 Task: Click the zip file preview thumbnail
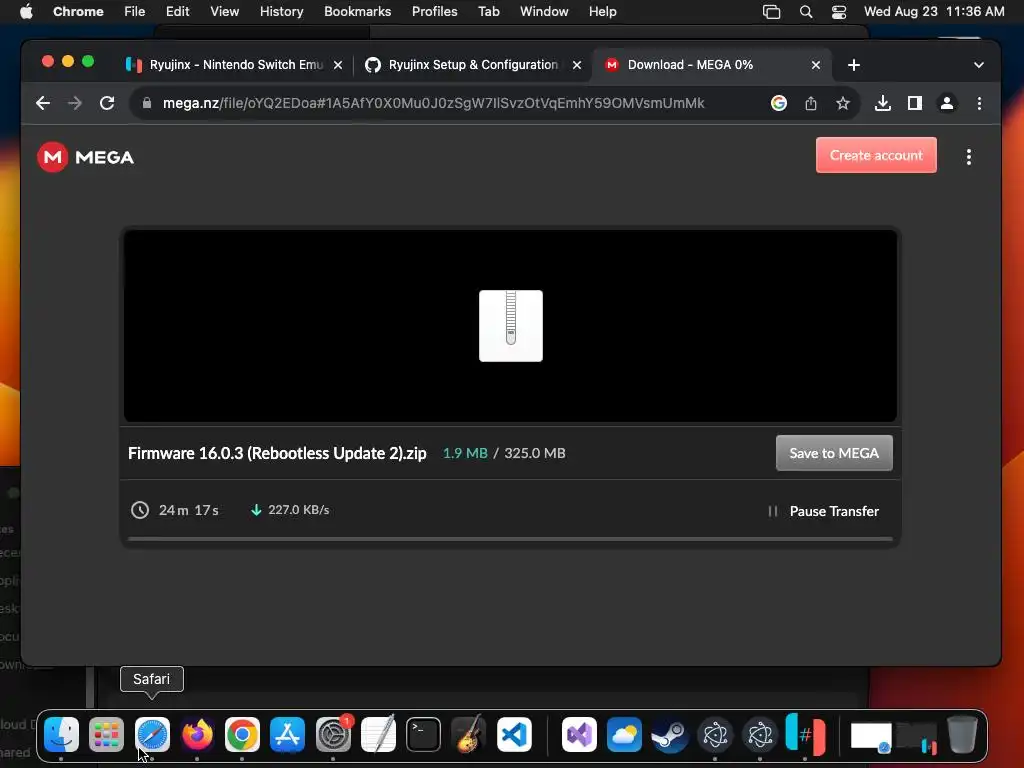pyautogui.click(x=511, y=326)
